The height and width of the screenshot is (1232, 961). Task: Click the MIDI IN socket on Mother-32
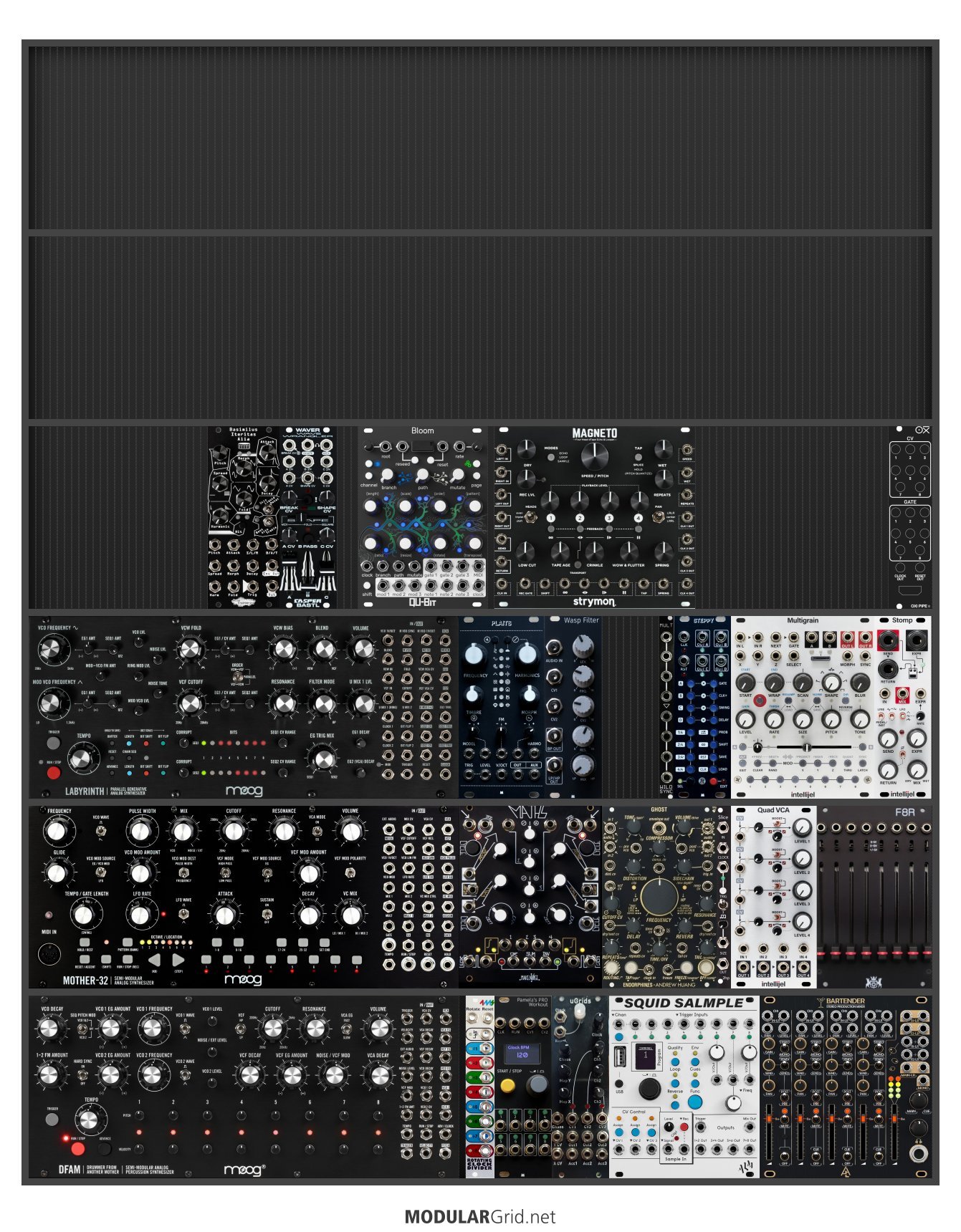(49, 955)
